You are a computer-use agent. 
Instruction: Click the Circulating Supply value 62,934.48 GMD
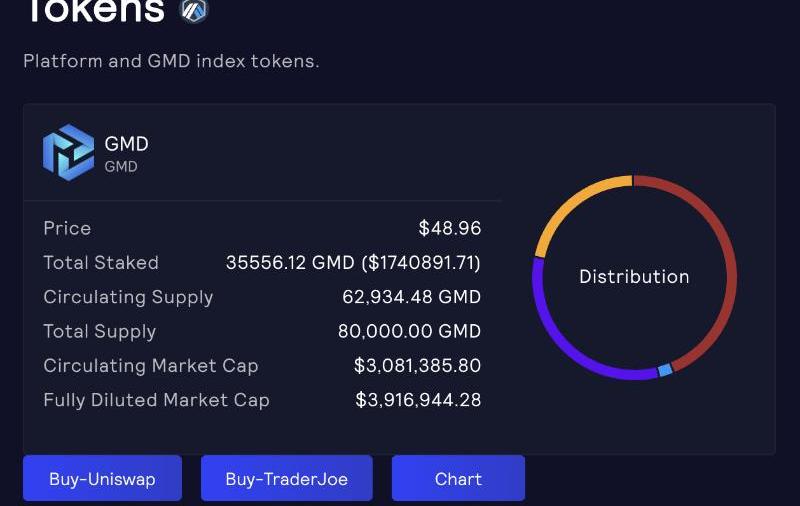[x=411, y=297]
